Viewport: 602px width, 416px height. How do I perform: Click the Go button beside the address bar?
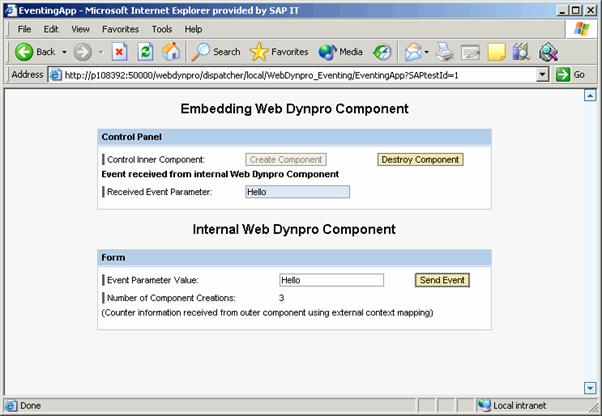click(x=571, y=75)
